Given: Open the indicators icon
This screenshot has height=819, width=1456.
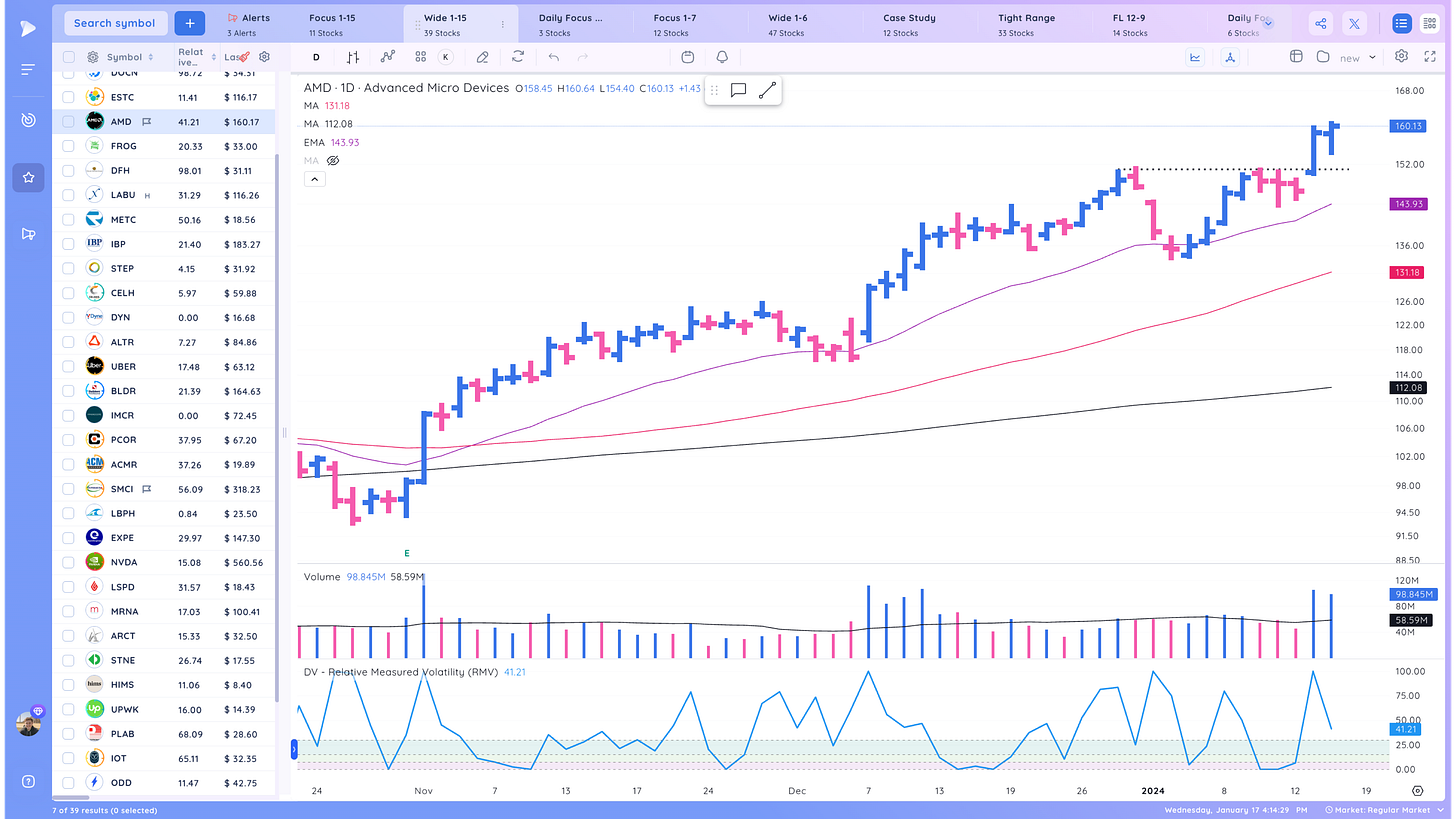Looking at the screenshot, I should 387,58.
